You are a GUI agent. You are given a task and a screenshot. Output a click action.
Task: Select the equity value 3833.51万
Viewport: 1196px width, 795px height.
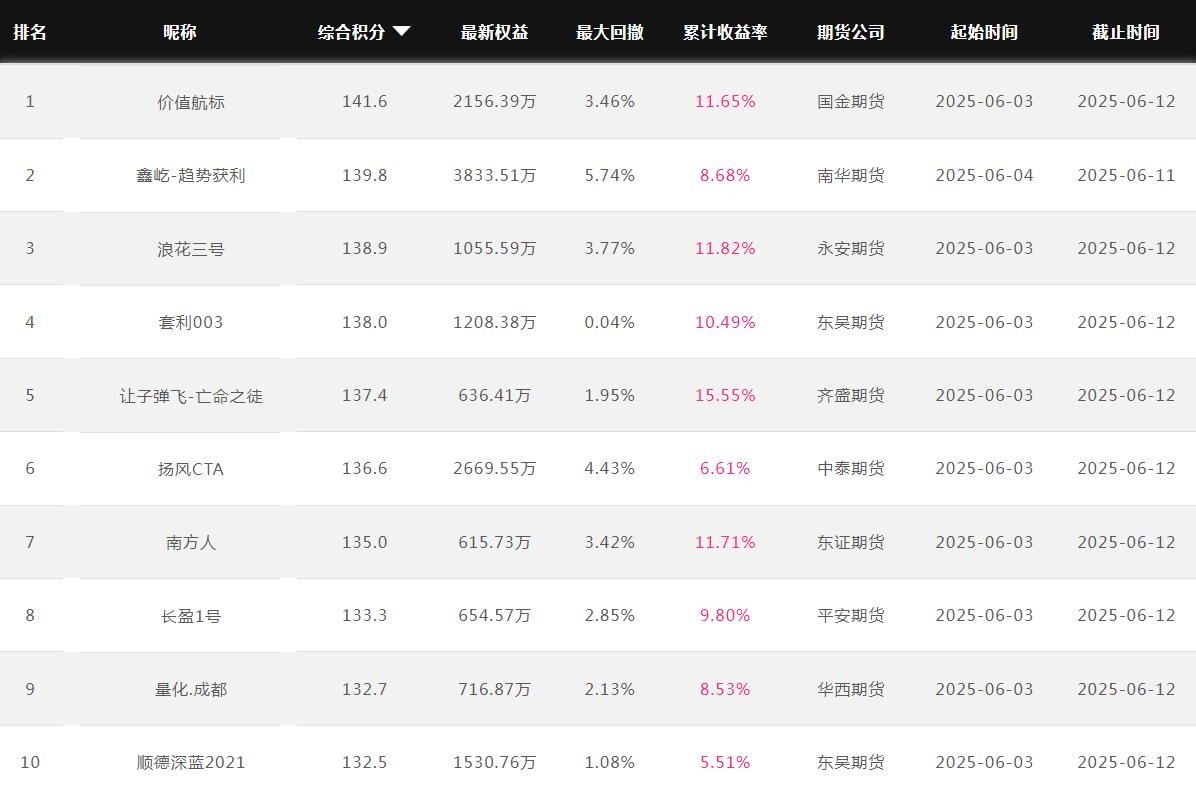click(494, 175)
